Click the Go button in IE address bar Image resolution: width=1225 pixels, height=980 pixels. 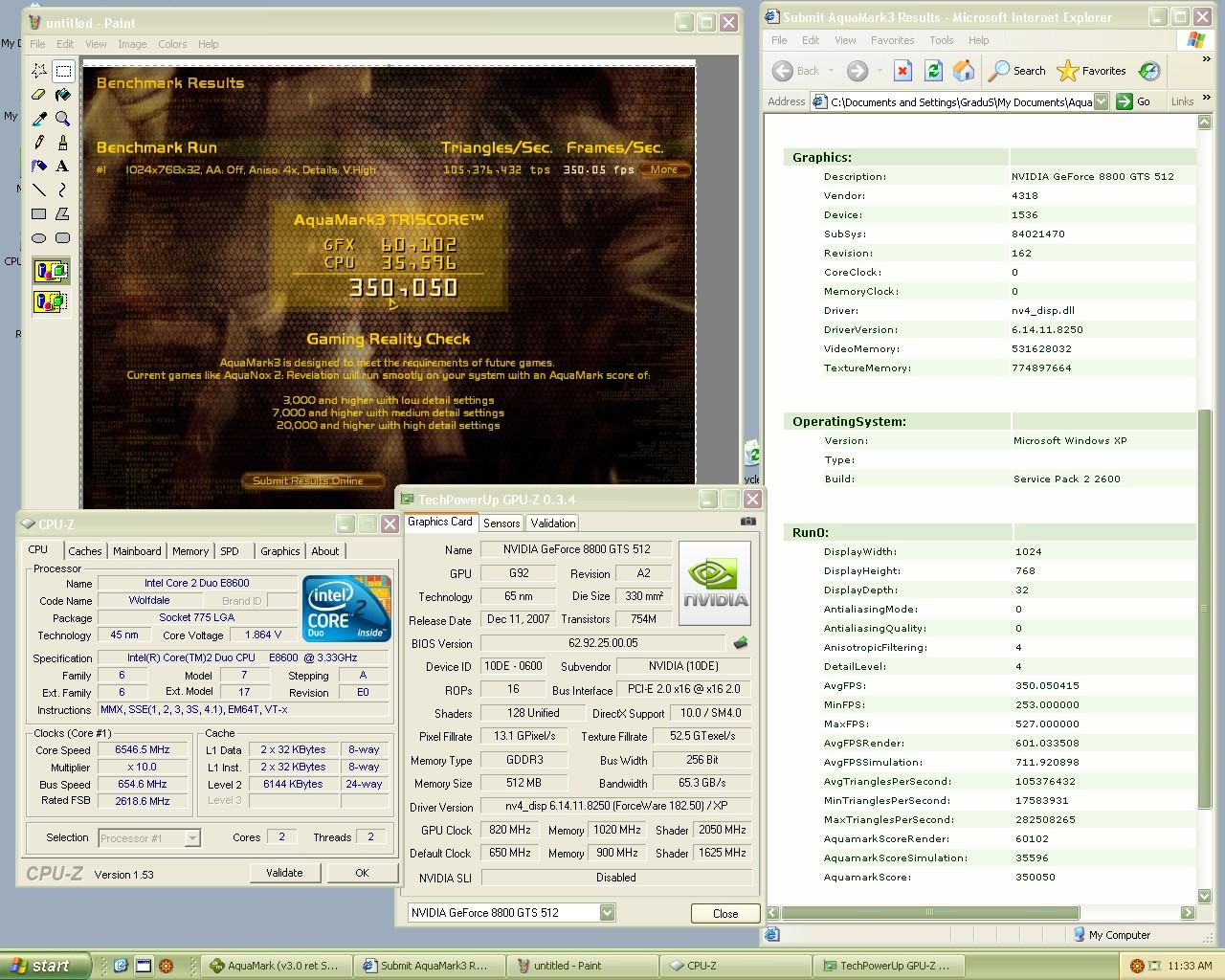tap(1134, 101)
